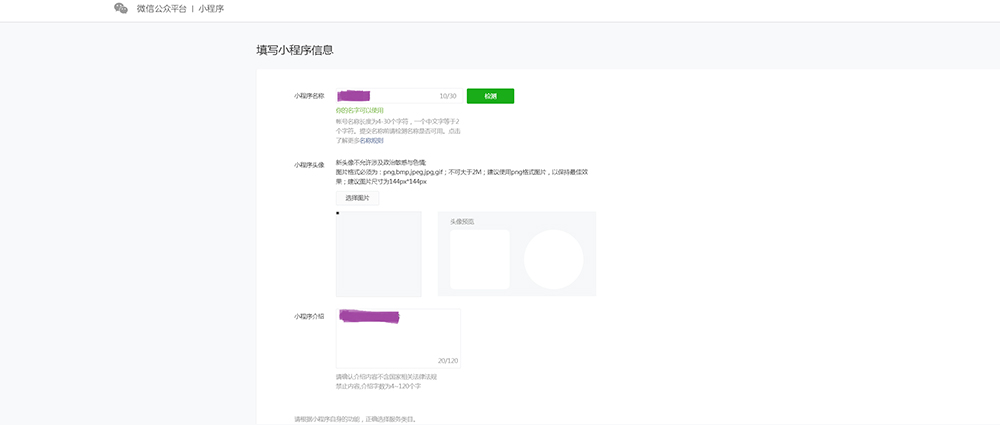Select the rounded-square avatar preview
The height and width of the screenshot is (425, 1000).
tap(479, 259)
